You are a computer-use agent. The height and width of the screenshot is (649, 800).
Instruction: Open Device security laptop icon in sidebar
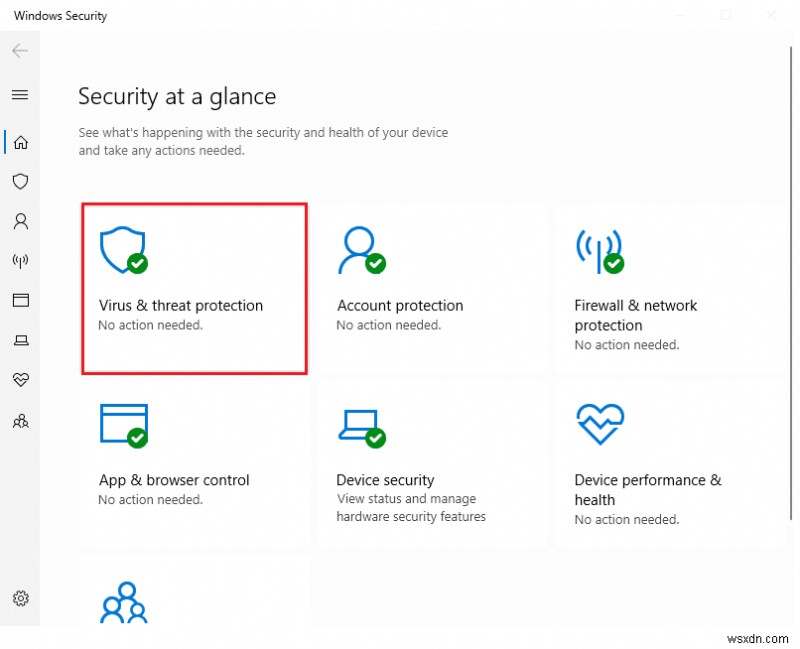click(x=20, y=340)
